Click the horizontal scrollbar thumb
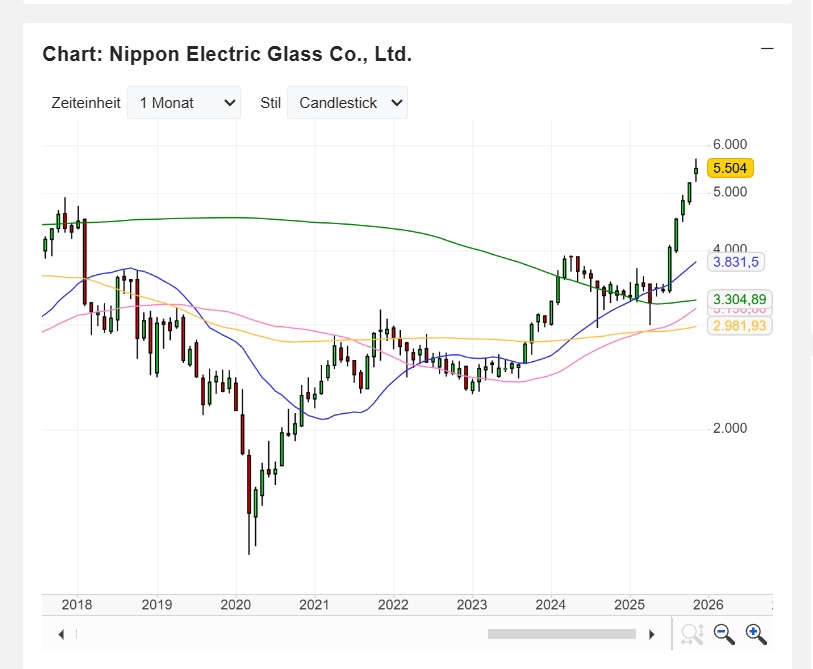This screenshot has width=813, height=669. click(561, 634)
